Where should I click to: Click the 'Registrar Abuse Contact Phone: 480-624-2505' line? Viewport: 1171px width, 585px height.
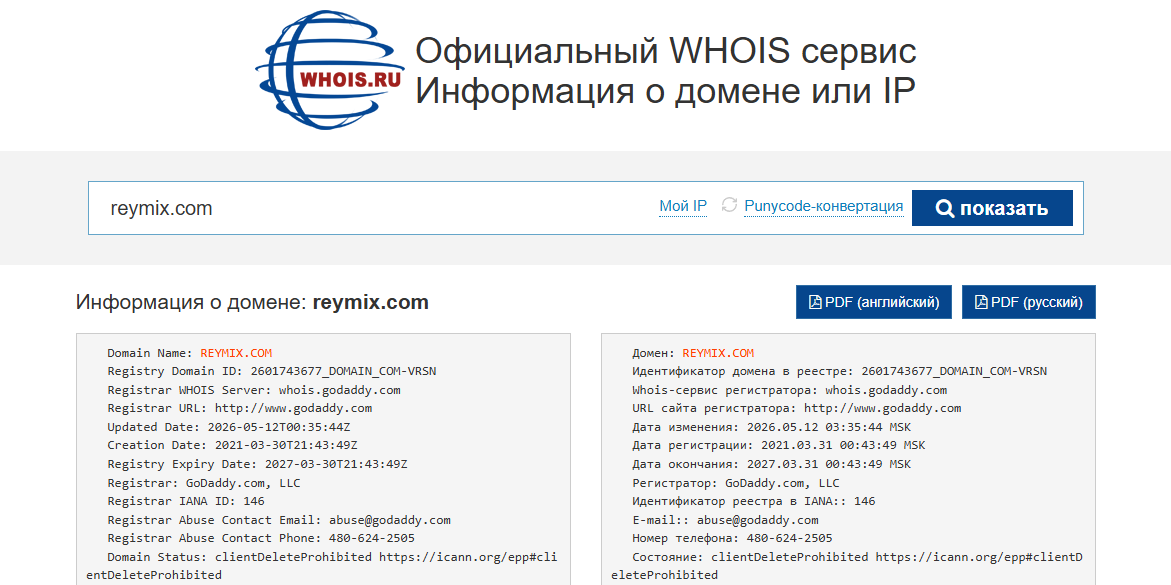click(x=261, y=538)
